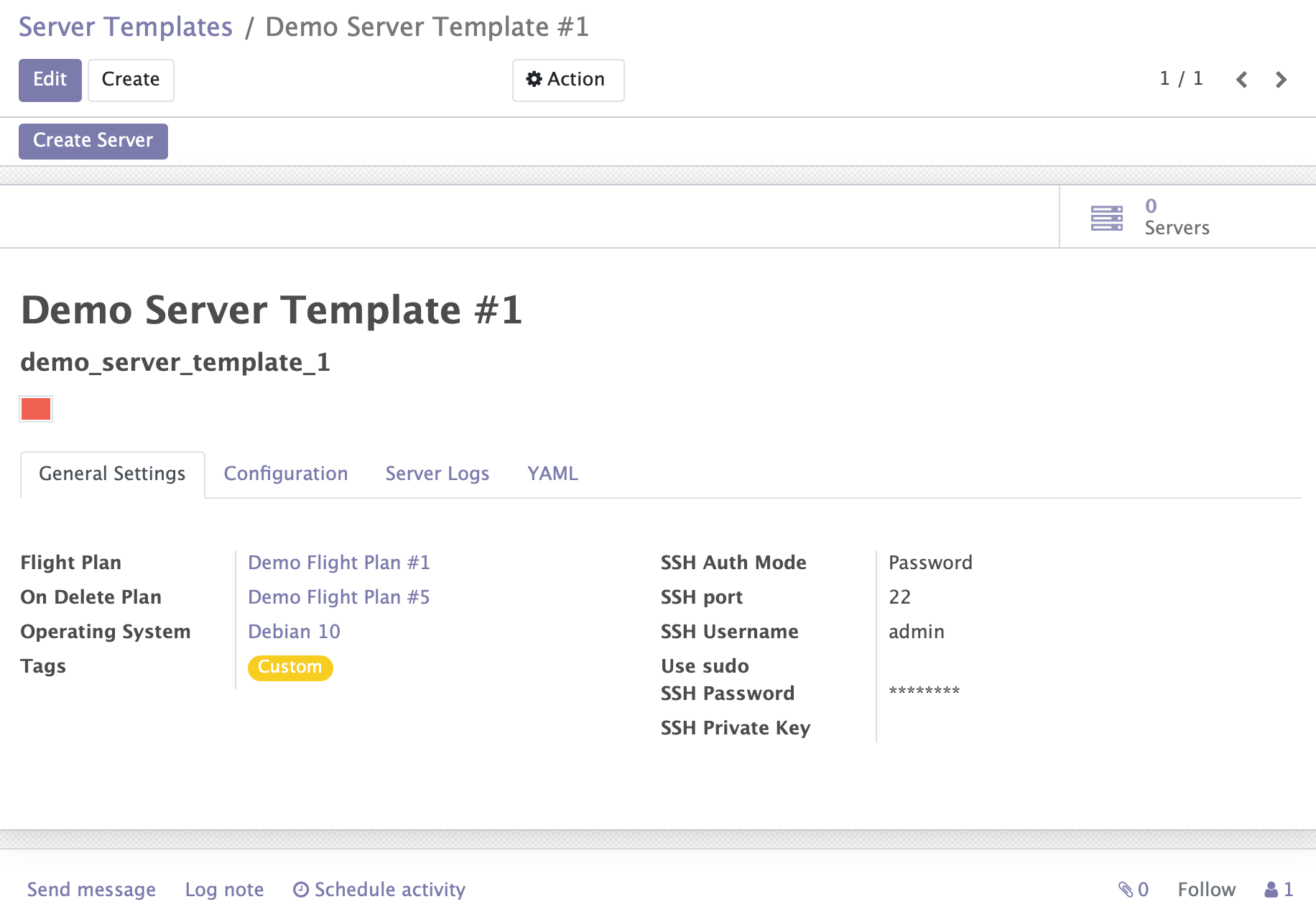Click the red color swatch
1316x917 pixels.
coord(36,409)
